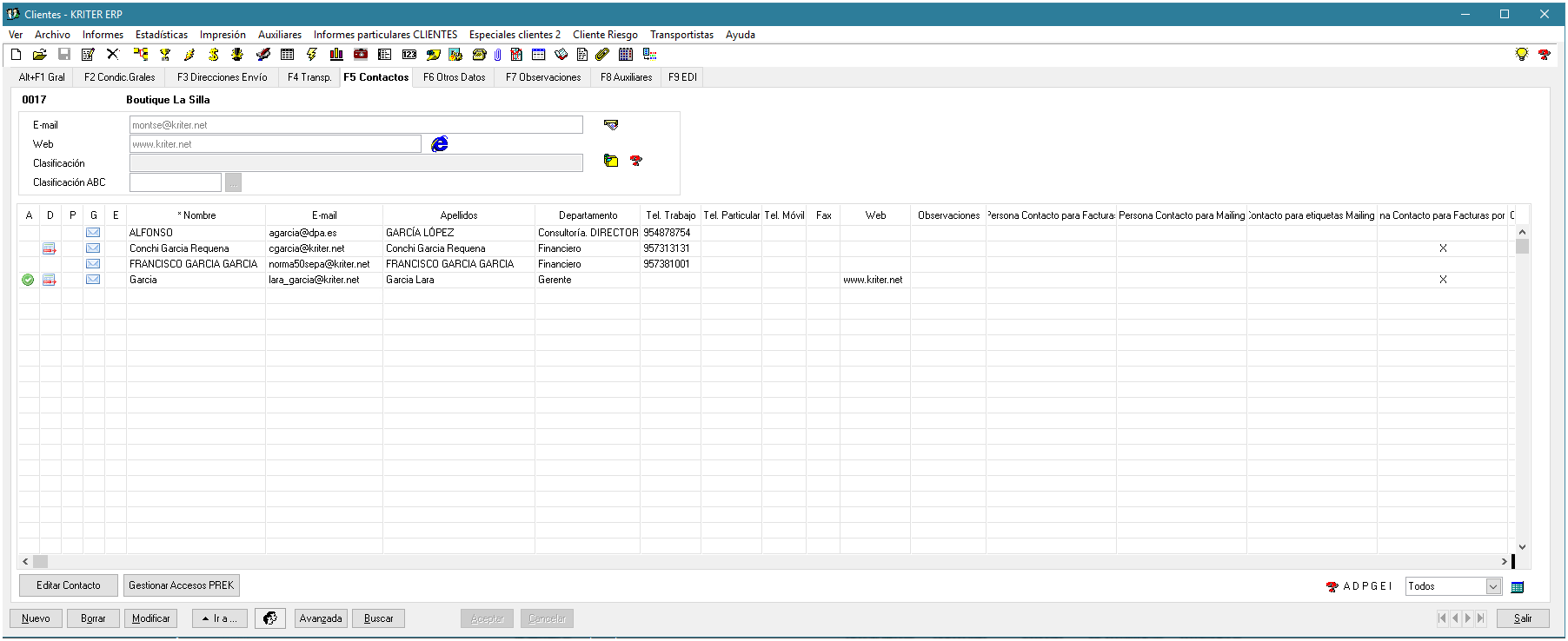Screen dimensions: 1568x641
Task: Click the open folder toolbar icon
Action: click(39, 54)
